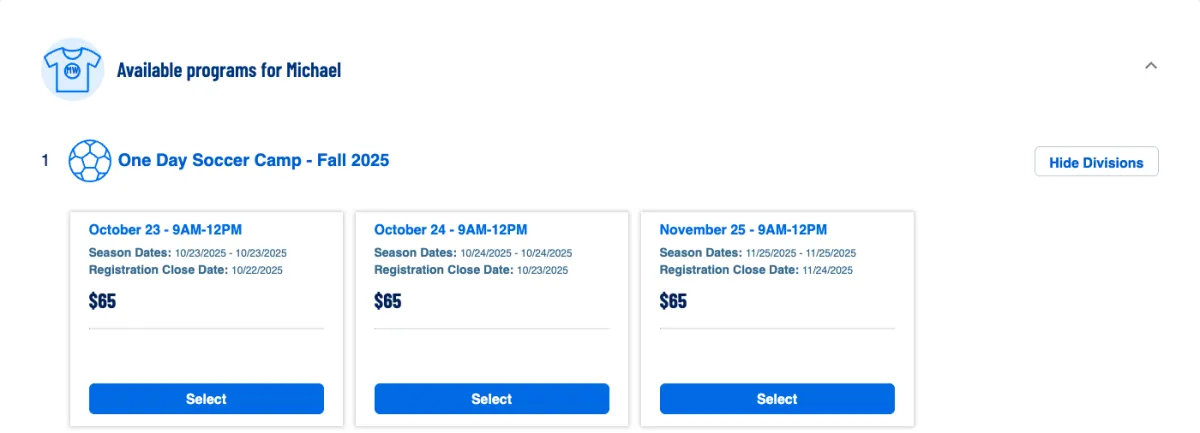
Task: Select the October 23 camp division
Action: pyautogui.click(x=206, y=399)
